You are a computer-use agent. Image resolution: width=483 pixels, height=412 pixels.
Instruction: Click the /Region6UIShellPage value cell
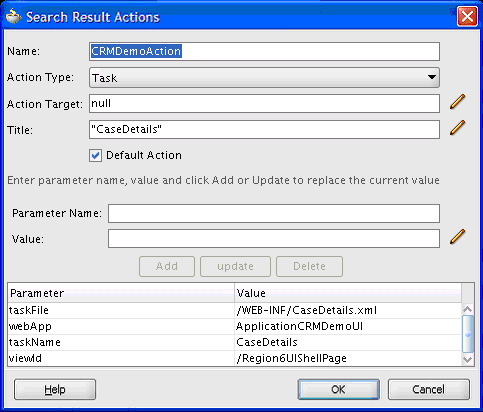point(348,358)
